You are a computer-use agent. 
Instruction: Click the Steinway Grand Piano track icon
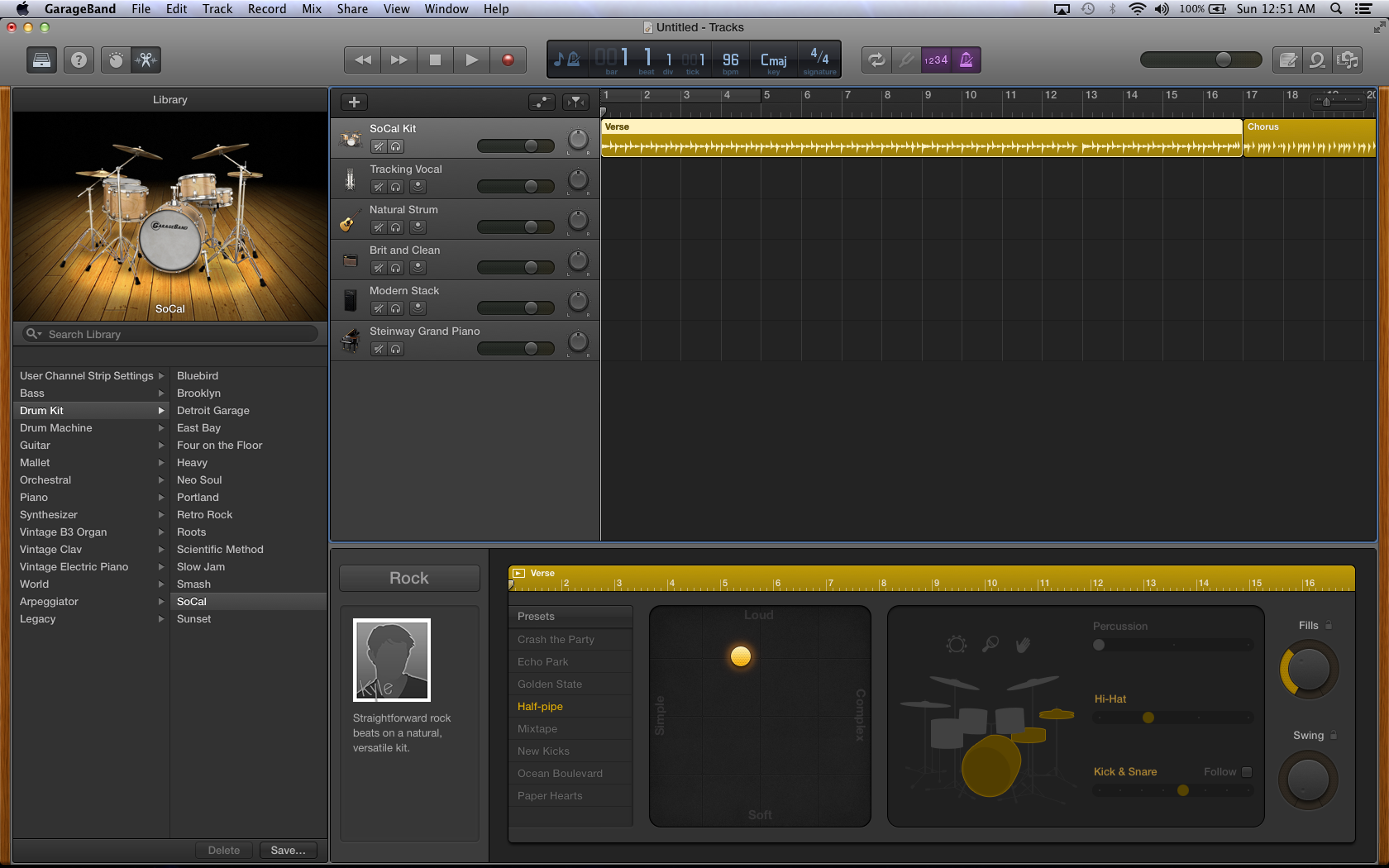351,341
